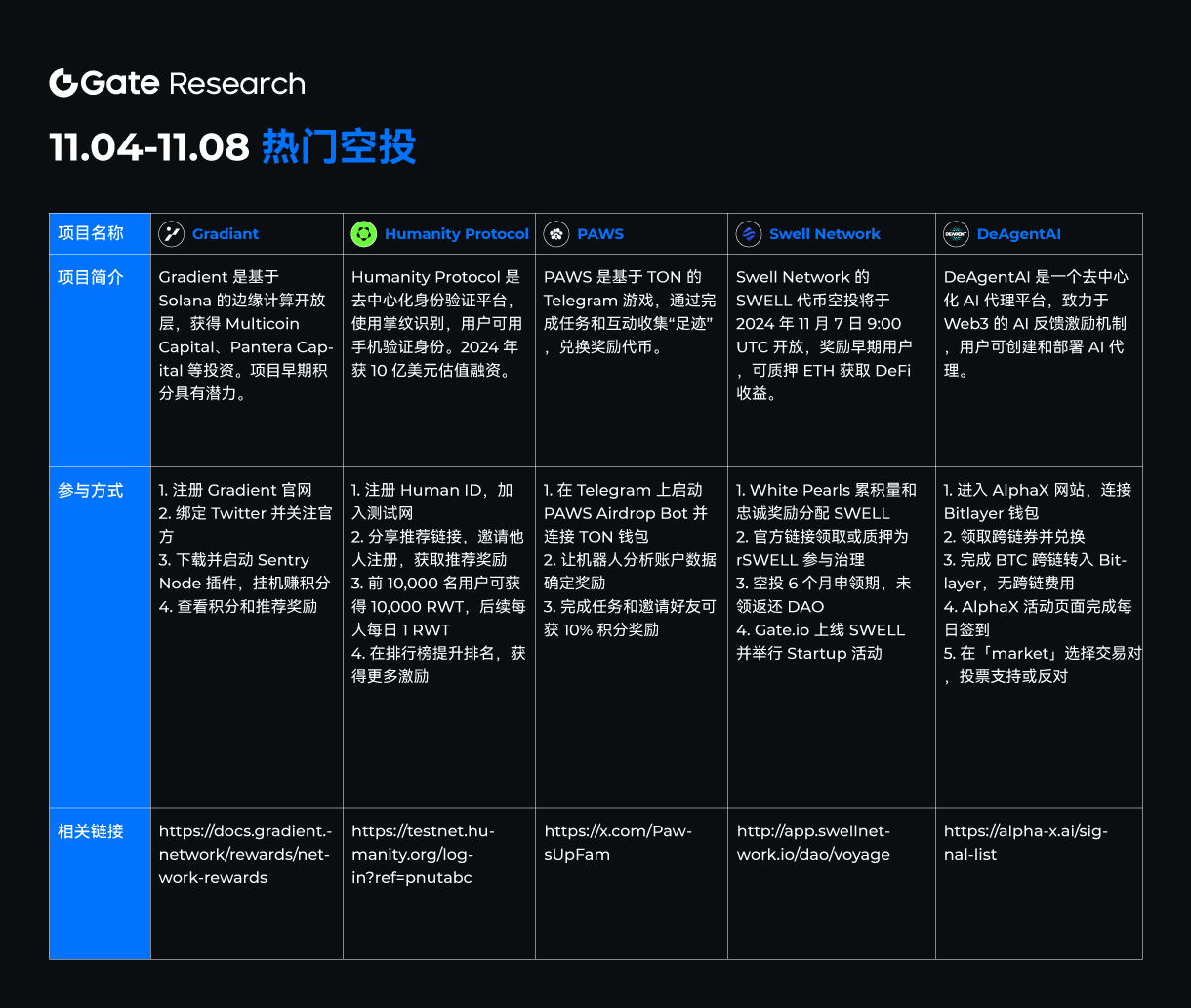Viewport: 1191px width, 1008px height.
Task: Click the Humanity Protocol header text
Action: [x=456, y=233]
